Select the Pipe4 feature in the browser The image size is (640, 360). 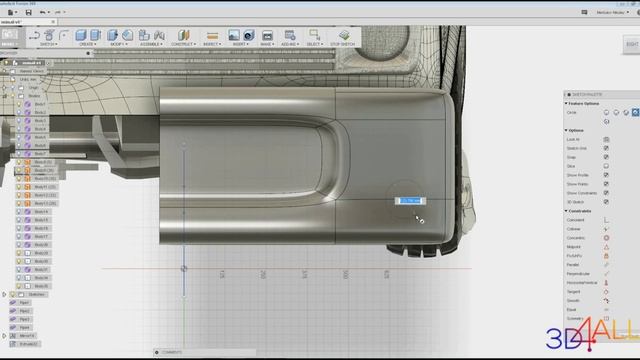pyautogui.click(x=24, y=327)
